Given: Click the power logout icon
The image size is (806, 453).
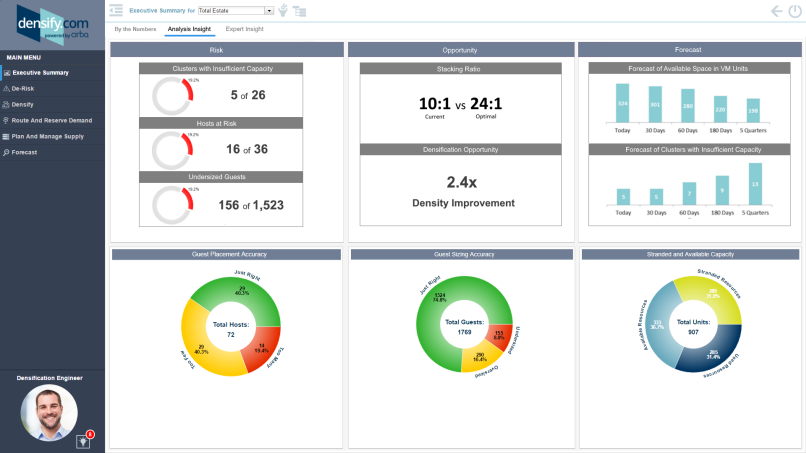Looking at the screenshot, I should pos(795,11).
